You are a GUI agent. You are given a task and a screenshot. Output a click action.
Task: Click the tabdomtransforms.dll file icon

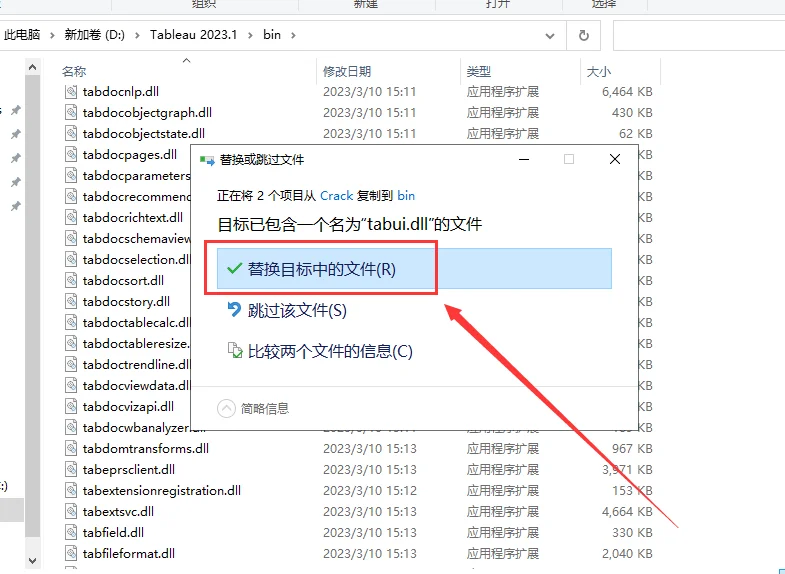pyautogui.click(x=71, y=449)
